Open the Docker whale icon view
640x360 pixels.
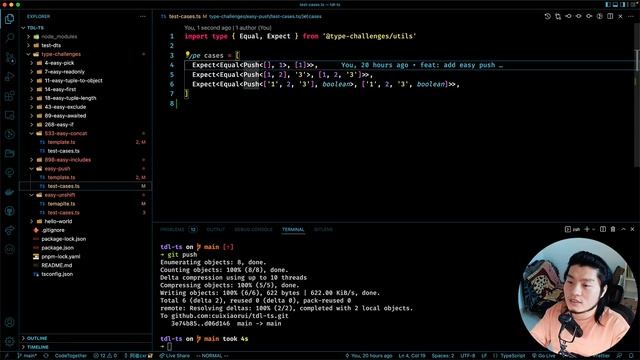[9, 192]
